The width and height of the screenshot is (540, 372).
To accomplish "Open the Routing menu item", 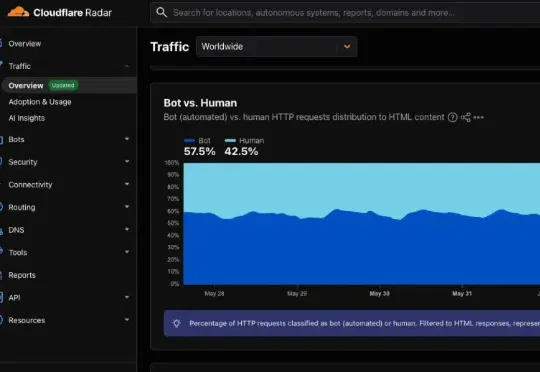I will (22, 207).
